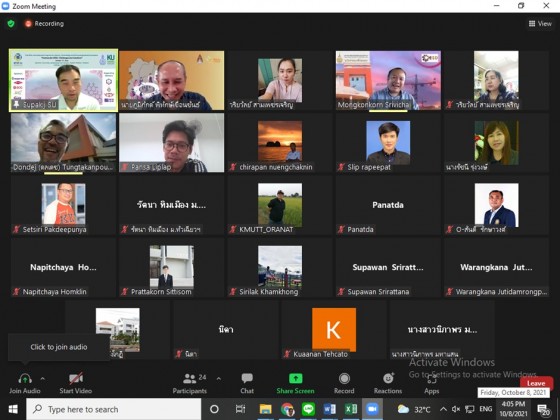Open Cortana circle icon on taskbar

point(214,409)
